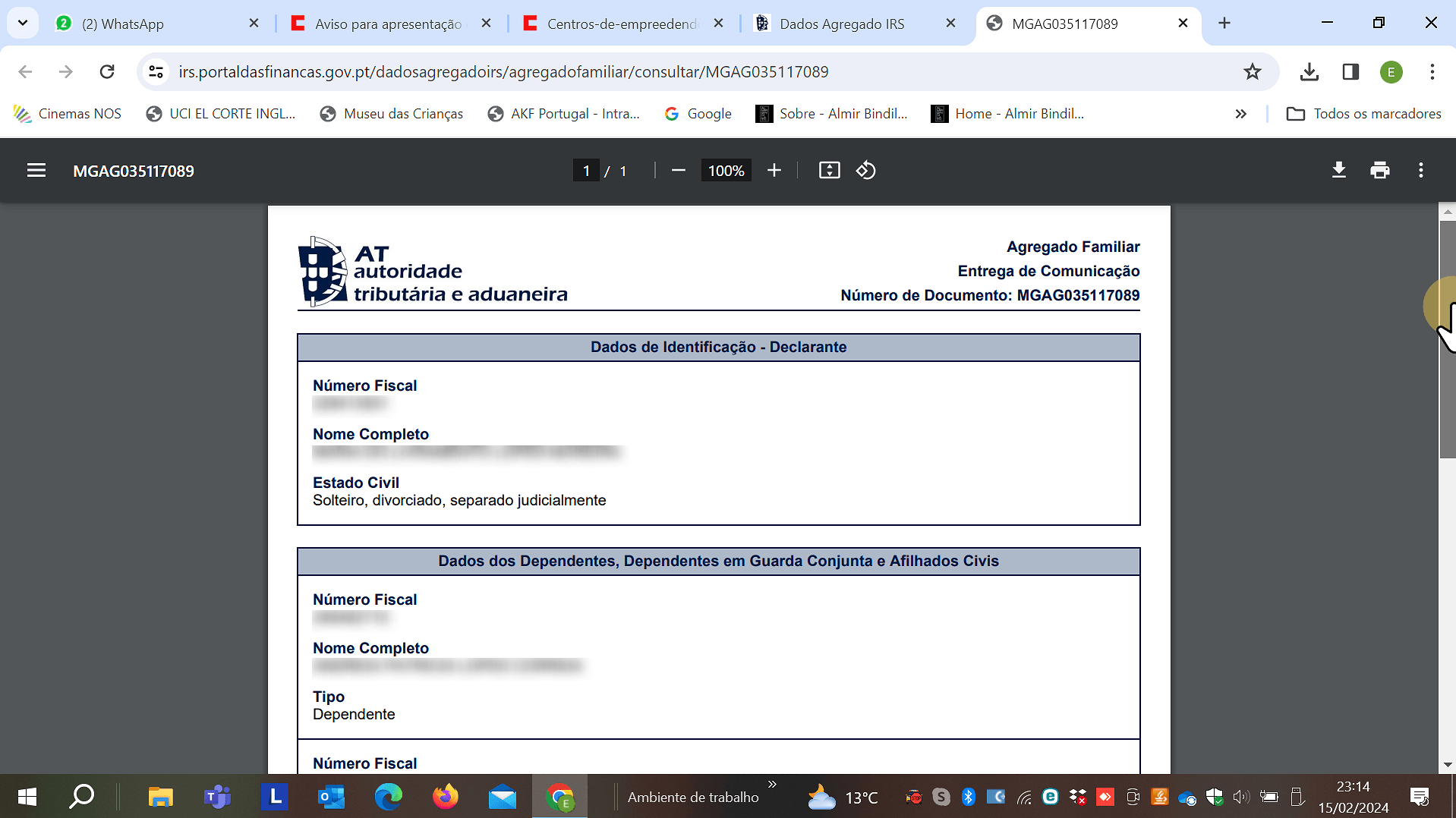Open PDF viewer more actions menu
Viewport: 1456px width, 818px height.
(1420, 171)
